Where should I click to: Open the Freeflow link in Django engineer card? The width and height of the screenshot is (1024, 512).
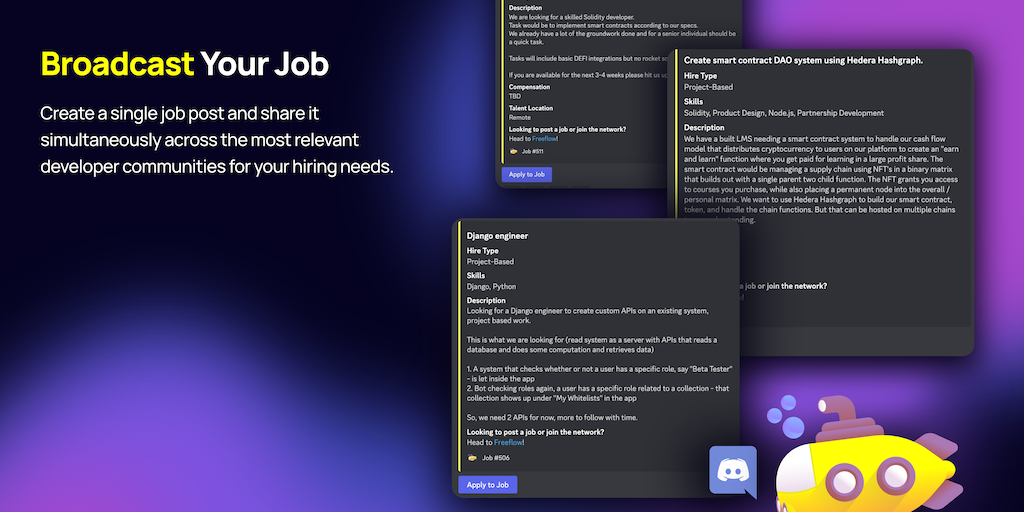click(508, 442)
